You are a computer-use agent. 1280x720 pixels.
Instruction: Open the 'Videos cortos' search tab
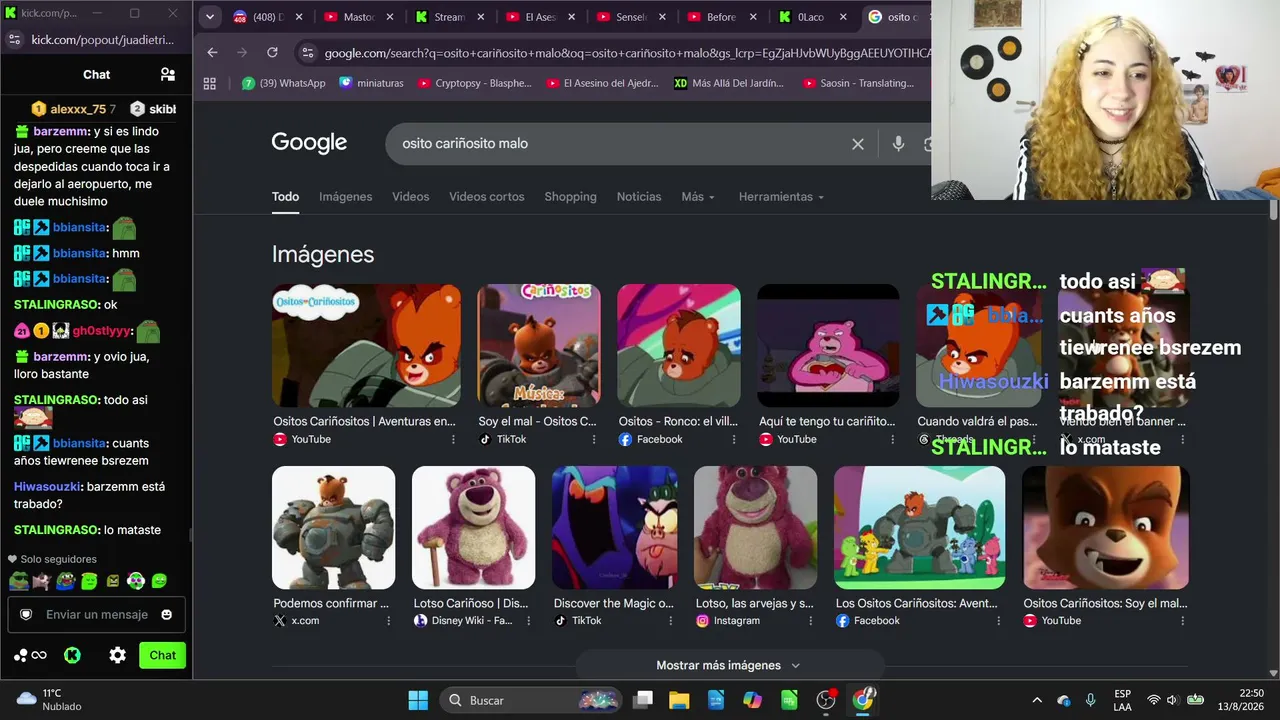(x=487, y=197)
